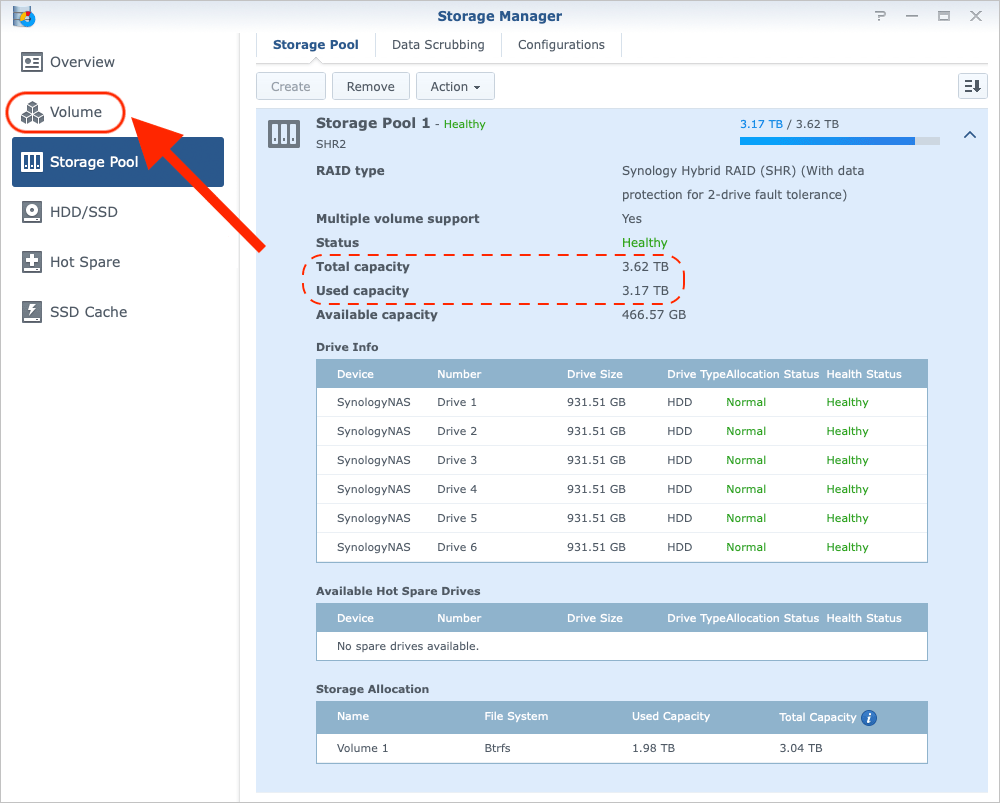1000x803 pixels.
Task: Click 'No spare drives available.' text
Action: [x=408, y=646]
